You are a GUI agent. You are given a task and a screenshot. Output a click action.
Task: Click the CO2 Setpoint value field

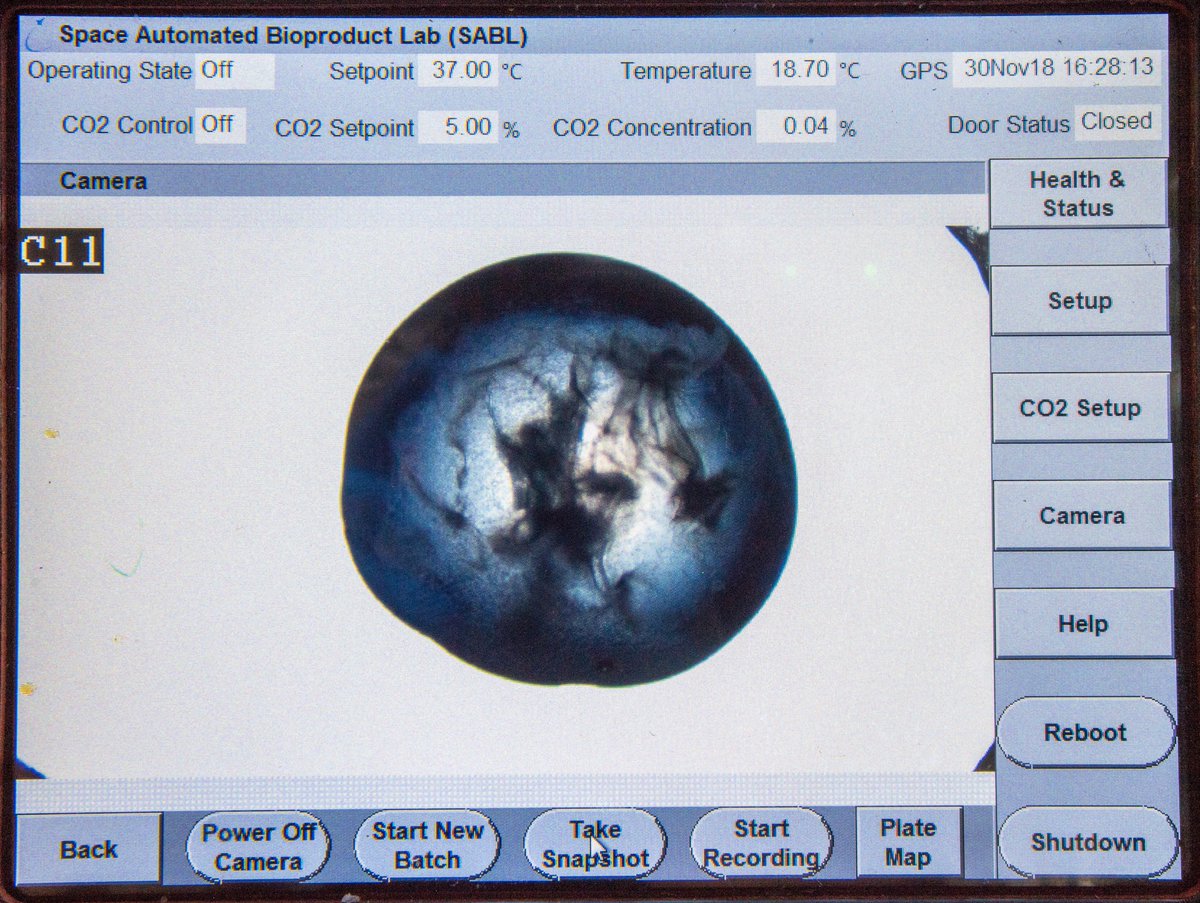[x=457, y=127]
